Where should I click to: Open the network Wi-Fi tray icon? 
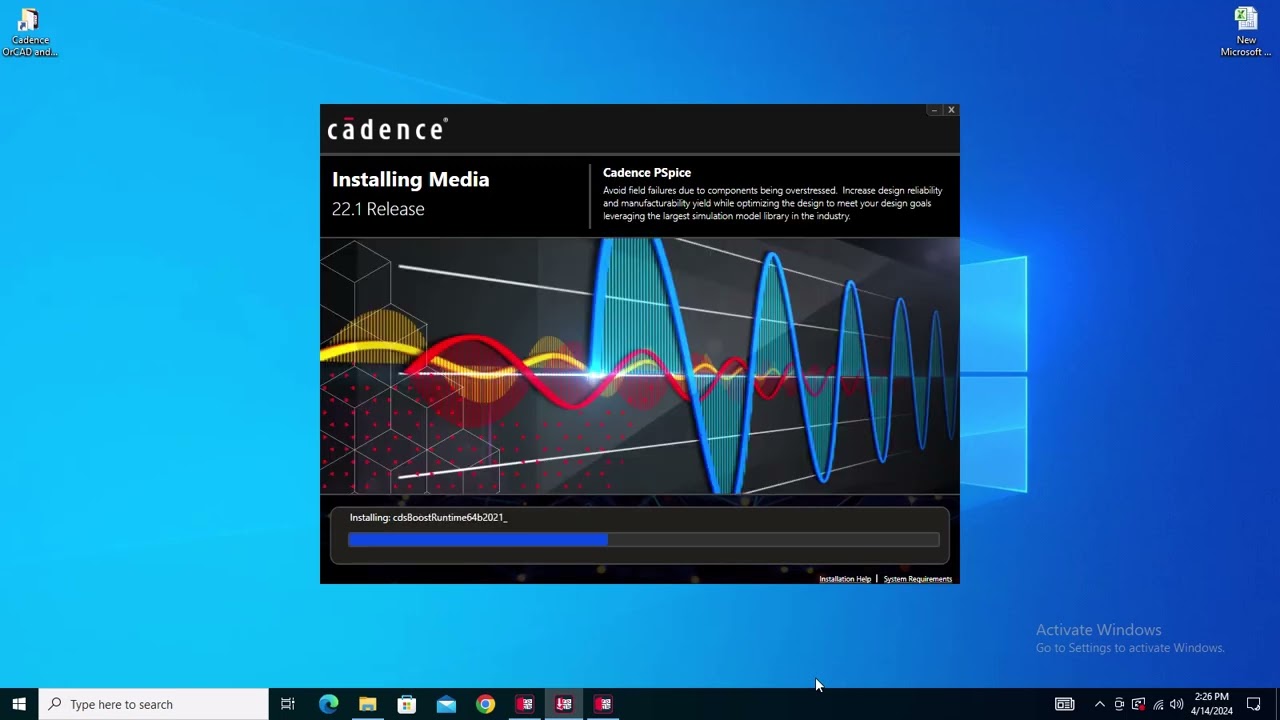coord(1158,704)
